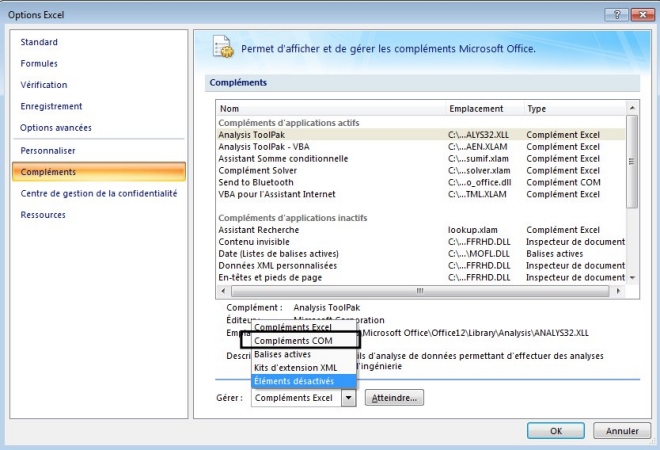This screenshot has height=450, width=660.
Task: Click the Complément COM type cell
Action: [x=563, y=182]
